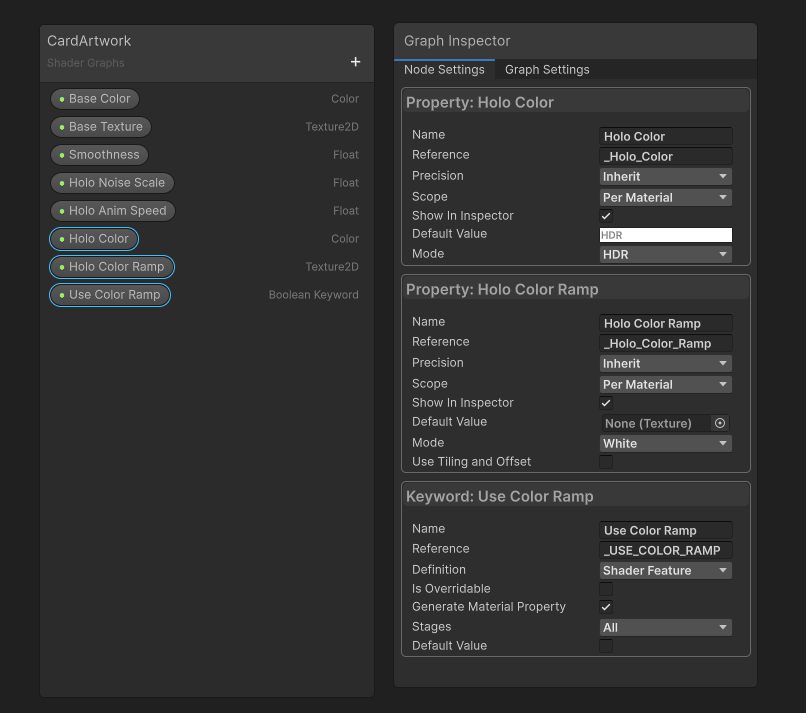Screen dimensions: 806x713
Task: Open the Stages dropdown set to All
Action: coord(665,627)
